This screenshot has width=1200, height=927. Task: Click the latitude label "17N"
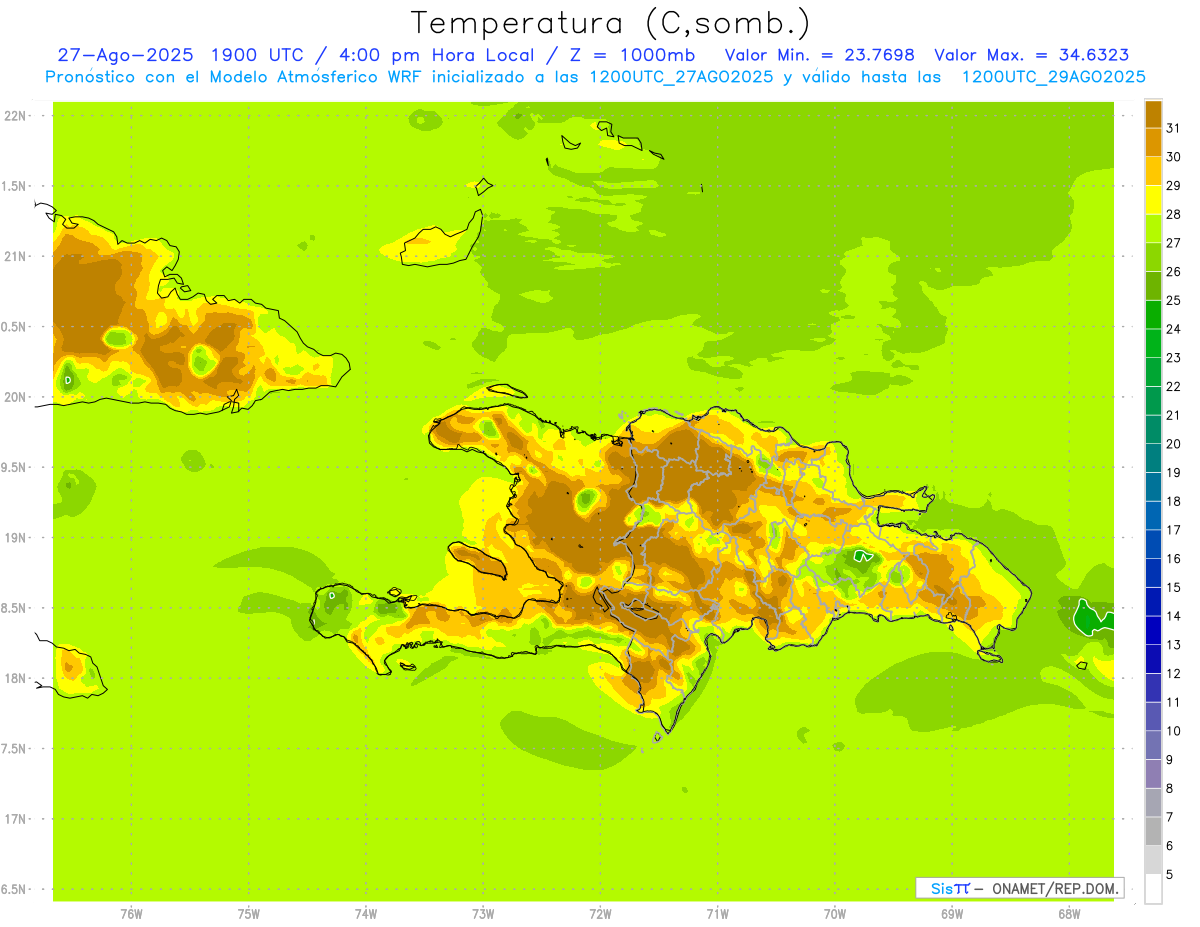[x=16, y=819]
